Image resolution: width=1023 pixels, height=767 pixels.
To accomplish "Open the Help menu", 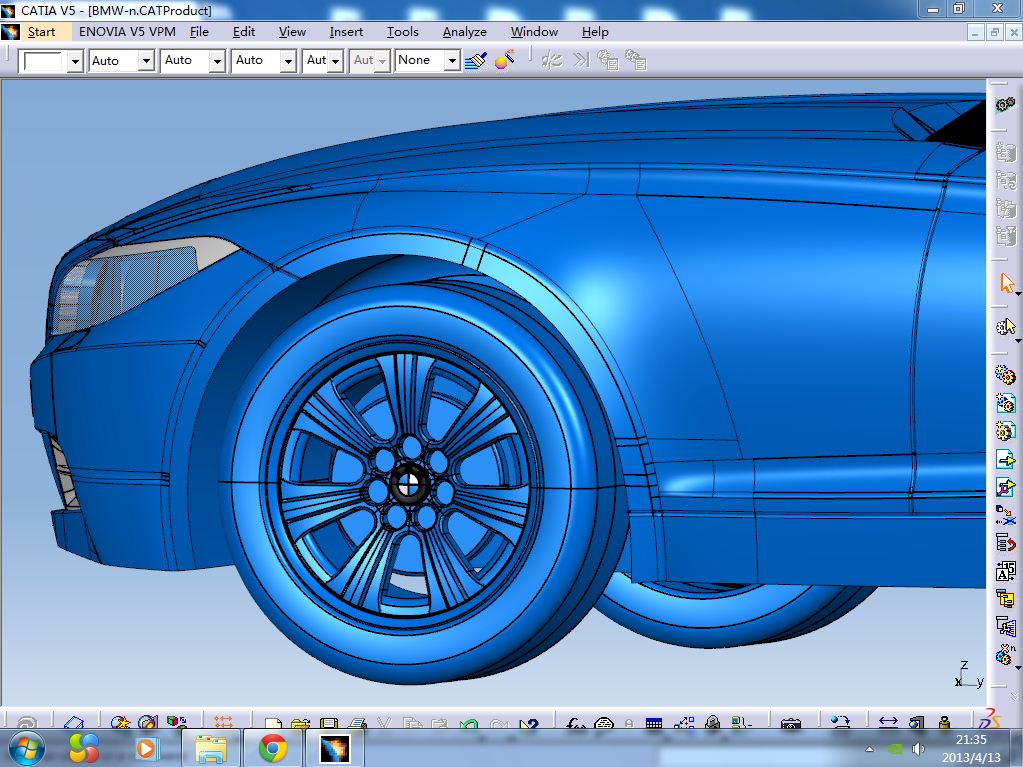I will (x=595, y=31).
